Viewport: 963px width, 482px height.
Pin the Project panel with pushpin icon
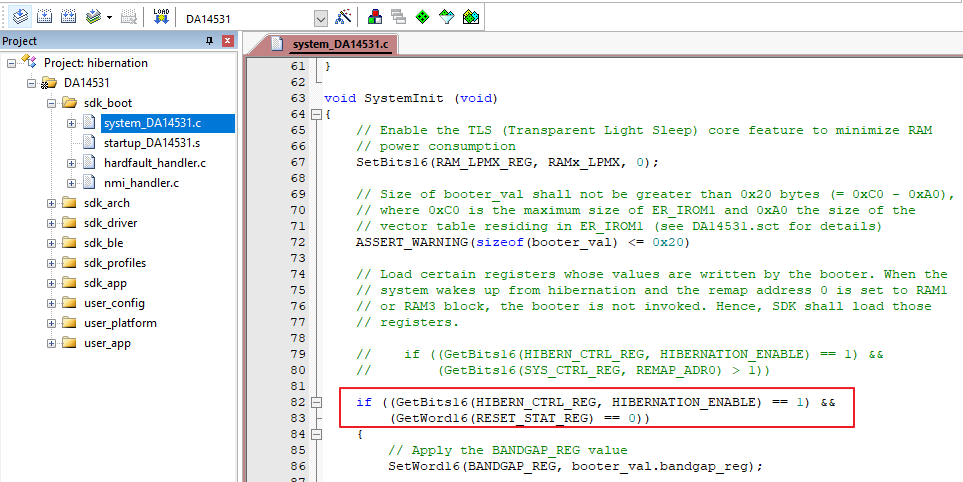tap(209, 41)
